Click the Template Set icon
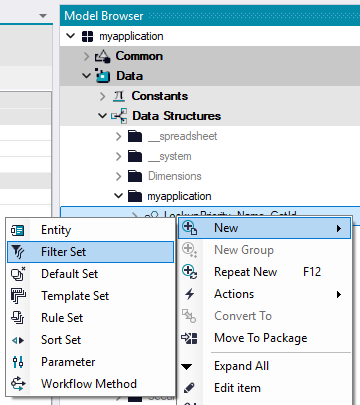 (x=18, y=296)
